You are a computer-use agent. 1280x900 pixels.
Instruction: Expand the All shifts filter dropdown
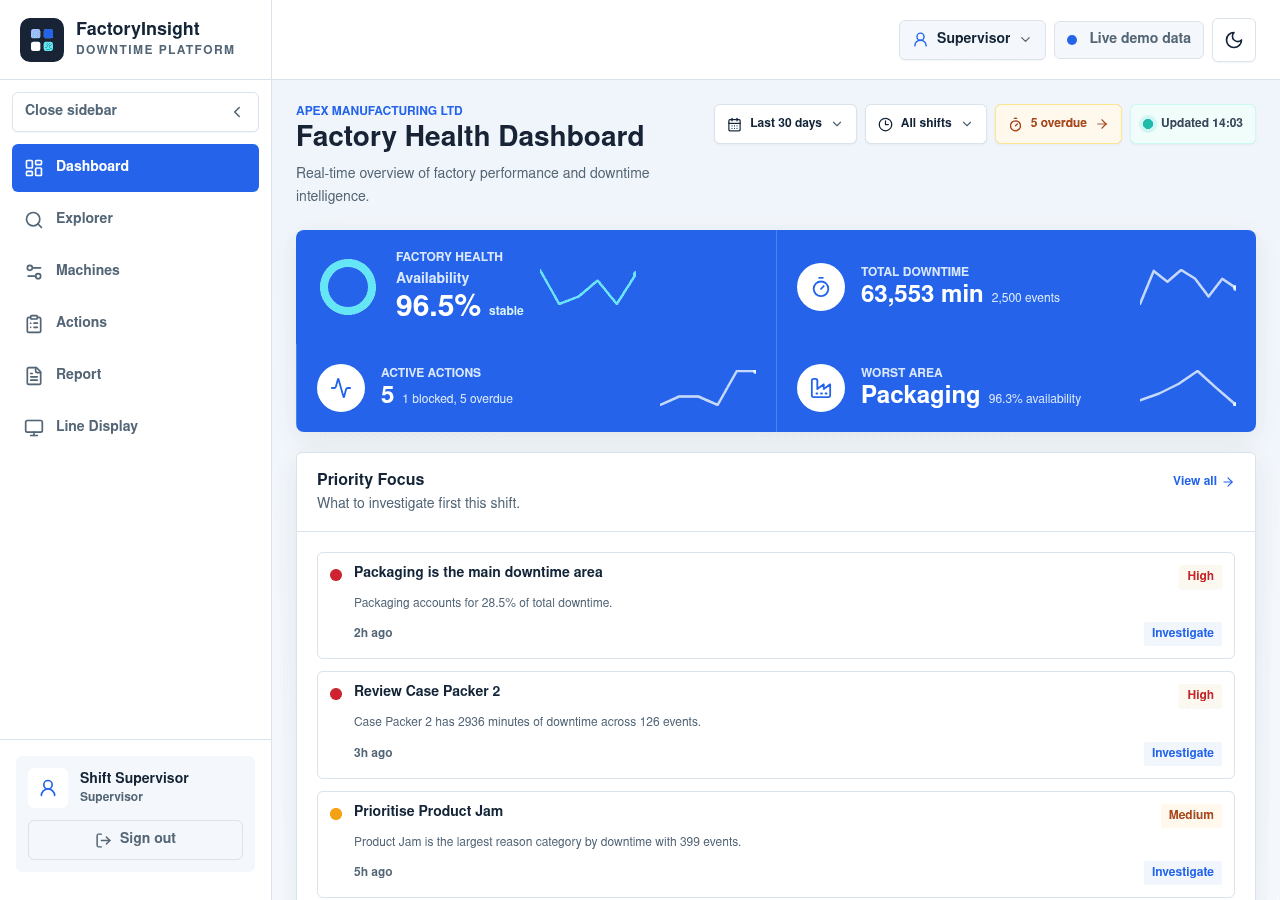[x=925, y=124]
